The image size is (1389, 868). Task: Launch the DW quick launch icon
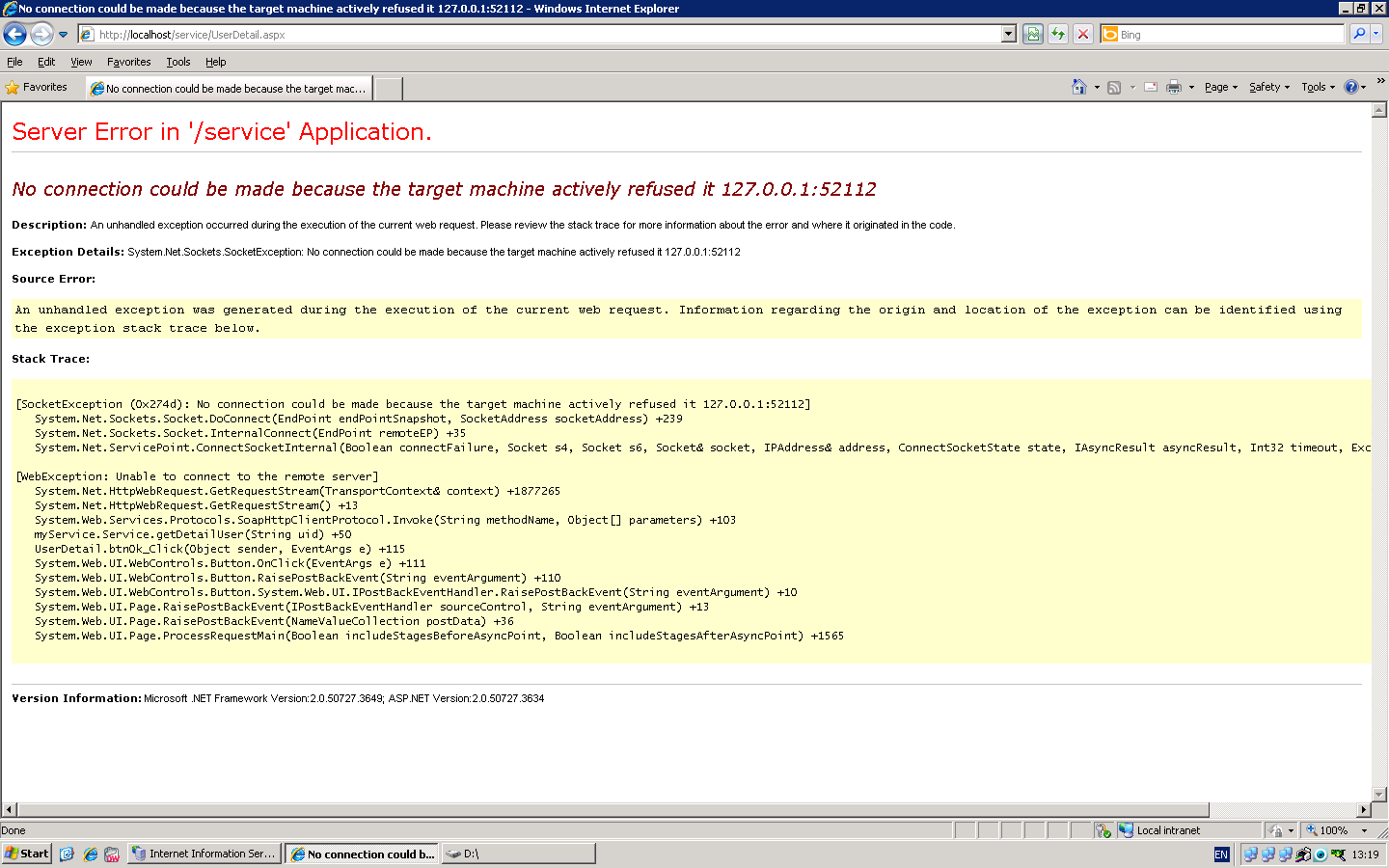(x=113, y=854)
